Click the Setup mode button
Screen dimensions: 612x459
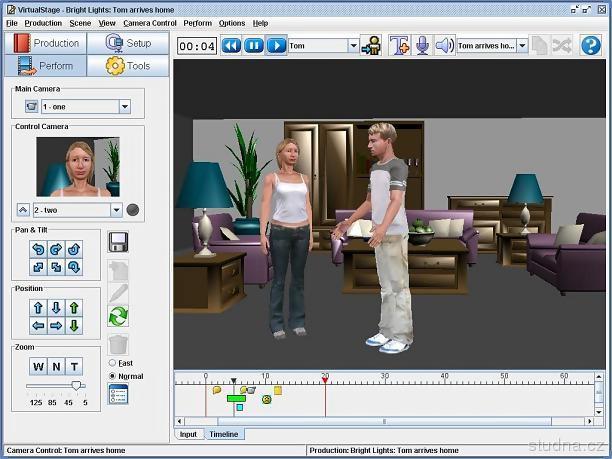click(128, 43)
